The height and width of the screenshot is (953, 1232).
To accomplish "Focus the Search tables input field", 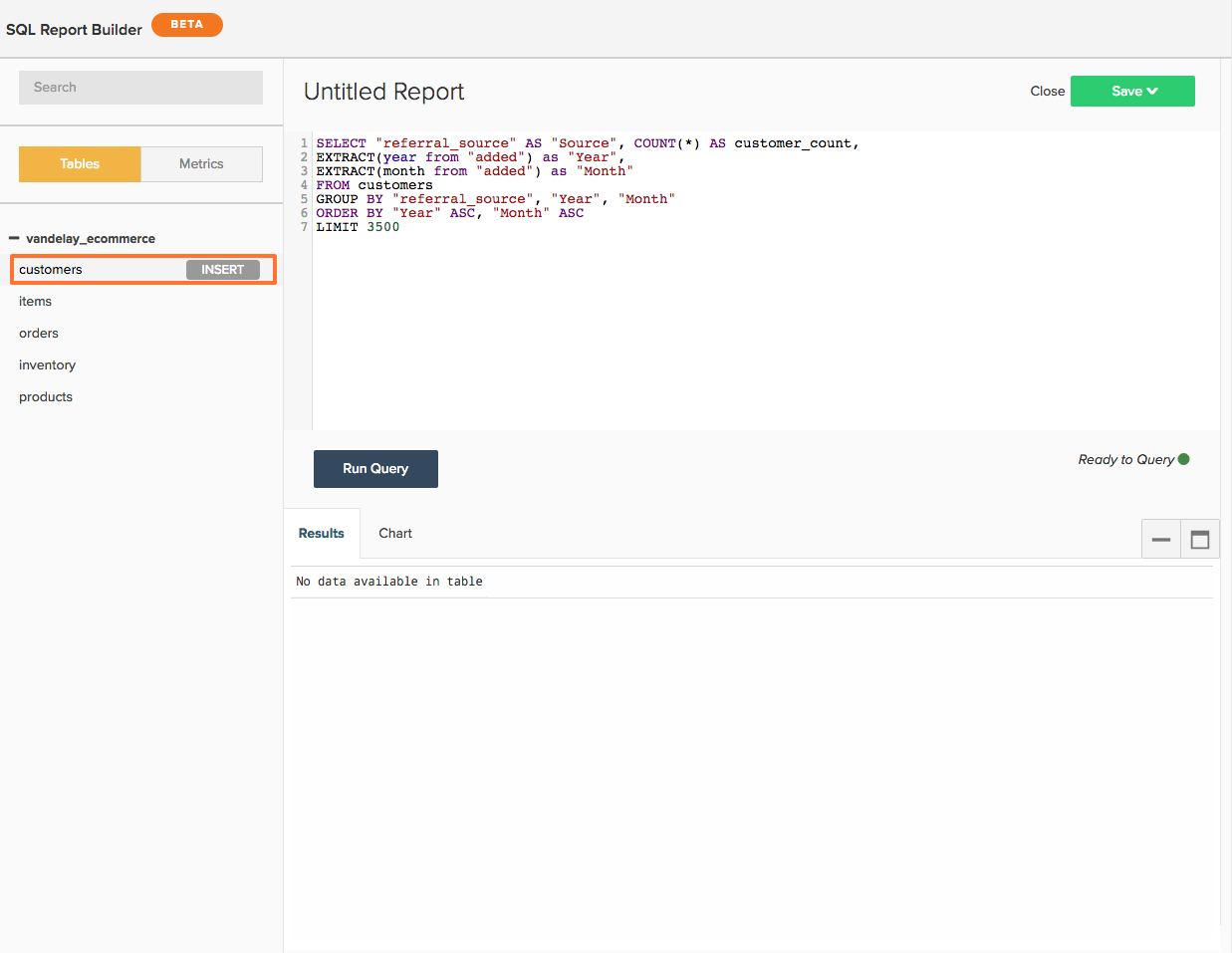I will click(140, 88).
